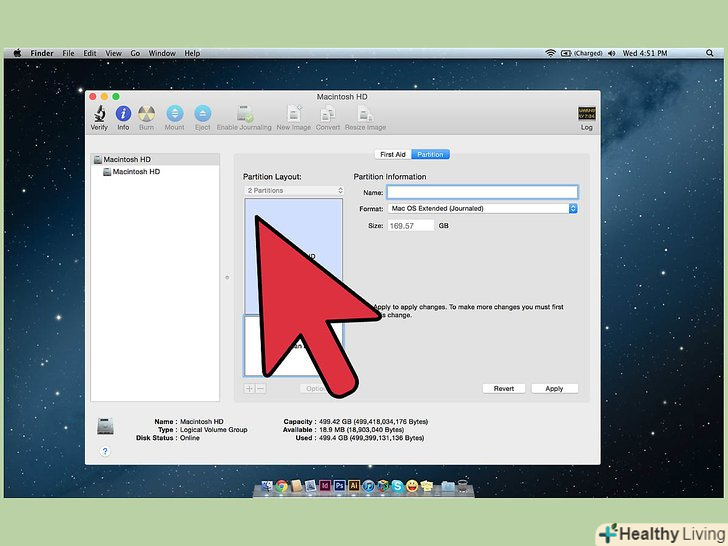Open disk Info from the toolbar
Viewport: 728px width, 546px height.
click(x=123, y=113)
